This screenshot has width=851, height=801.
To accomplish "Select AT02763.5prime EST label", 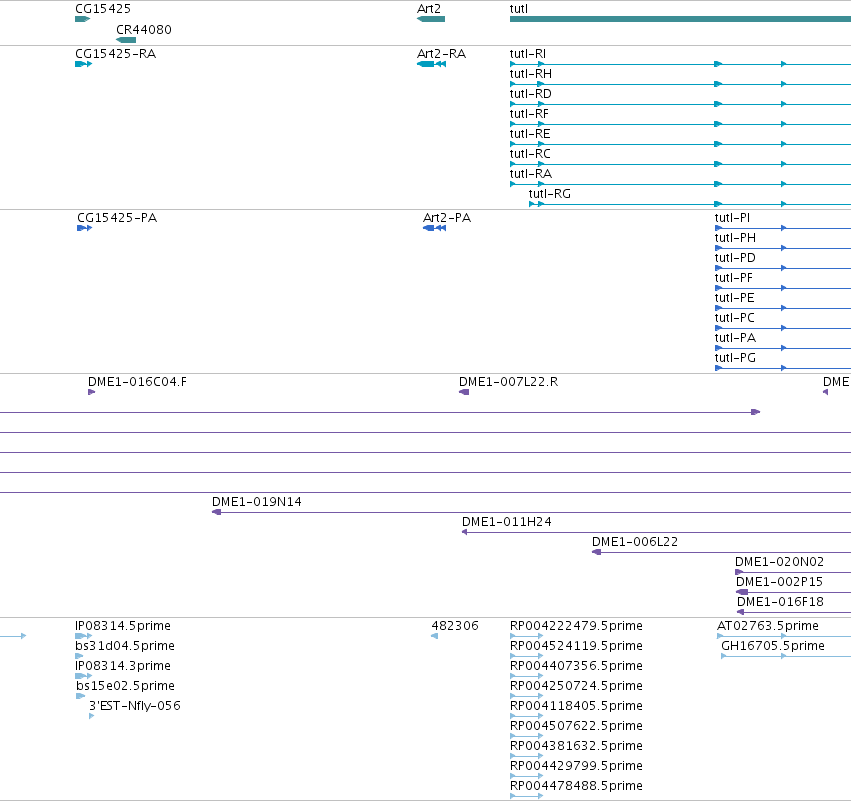I will [x=768, y=627].
